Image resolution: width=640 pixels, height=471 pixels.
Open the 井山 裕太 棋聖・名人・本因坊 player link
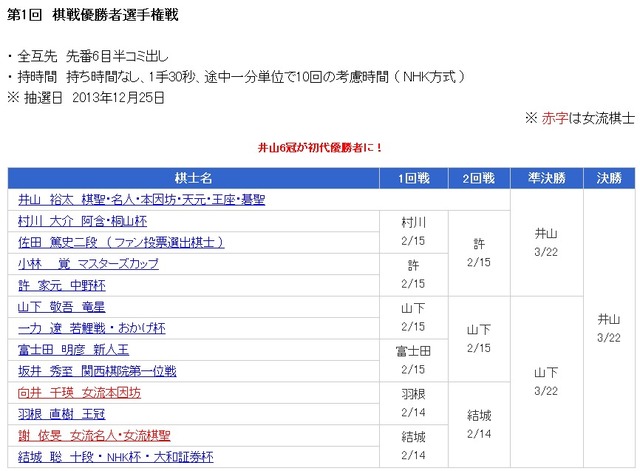(141, 200)
